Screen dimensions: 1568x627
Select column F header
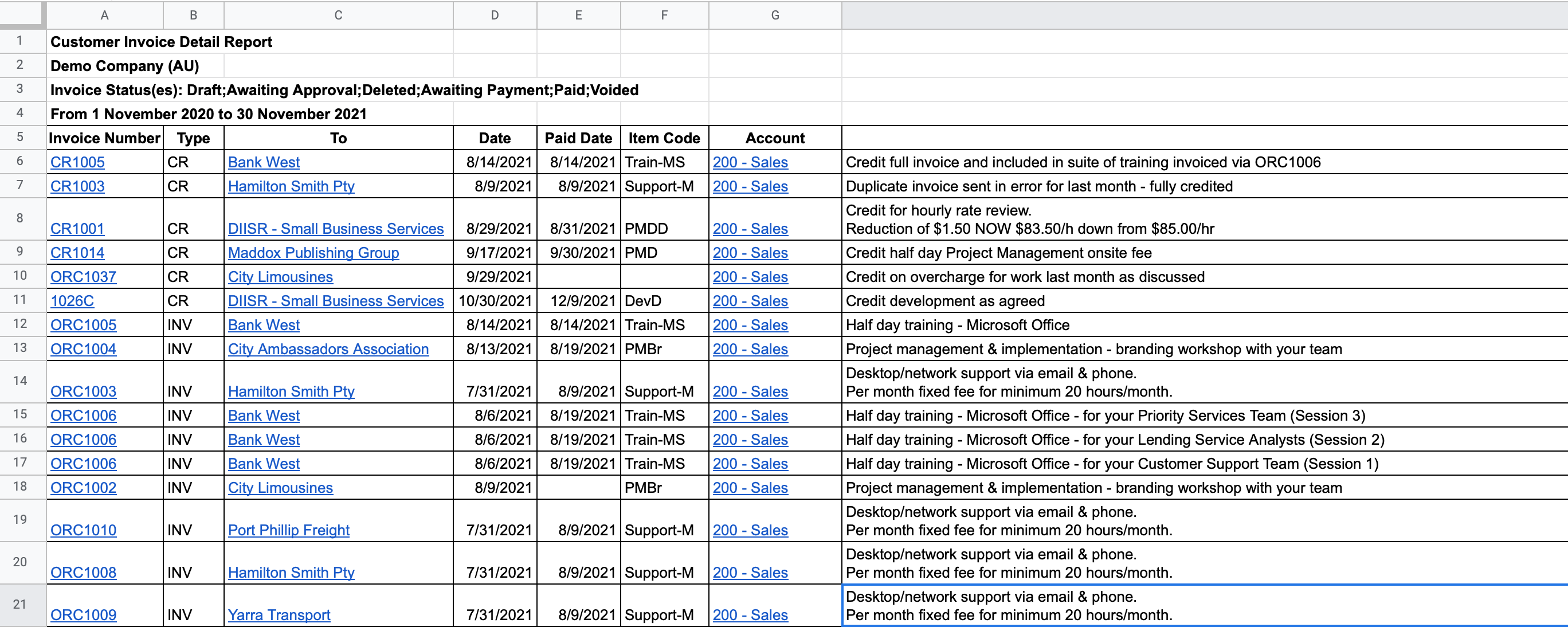(x=664, y=15)
